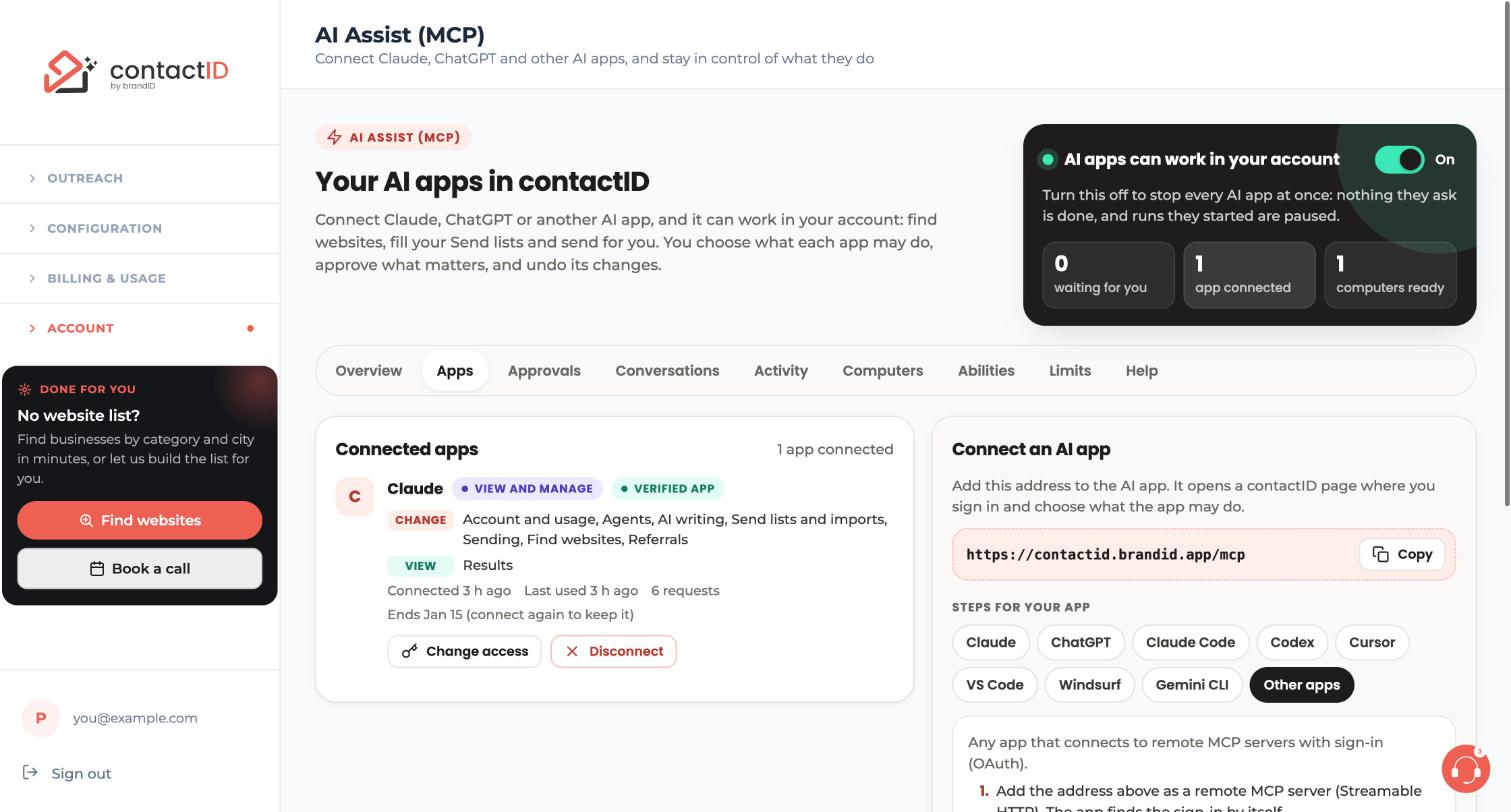
Task: Click the Sign out arrow icon
Action: (x=30, y=773)
